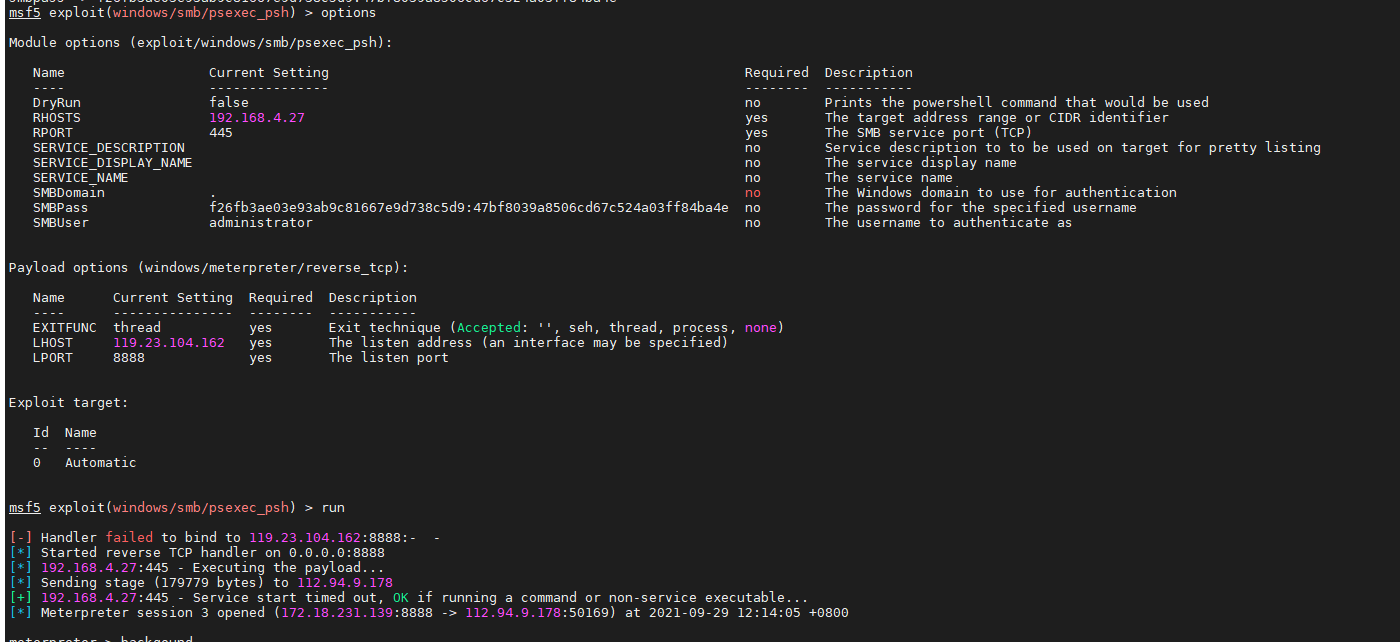Viewport: 1400px width, 642px height.
Task: Select the SMBDomain option name
Action: point(69,192)
